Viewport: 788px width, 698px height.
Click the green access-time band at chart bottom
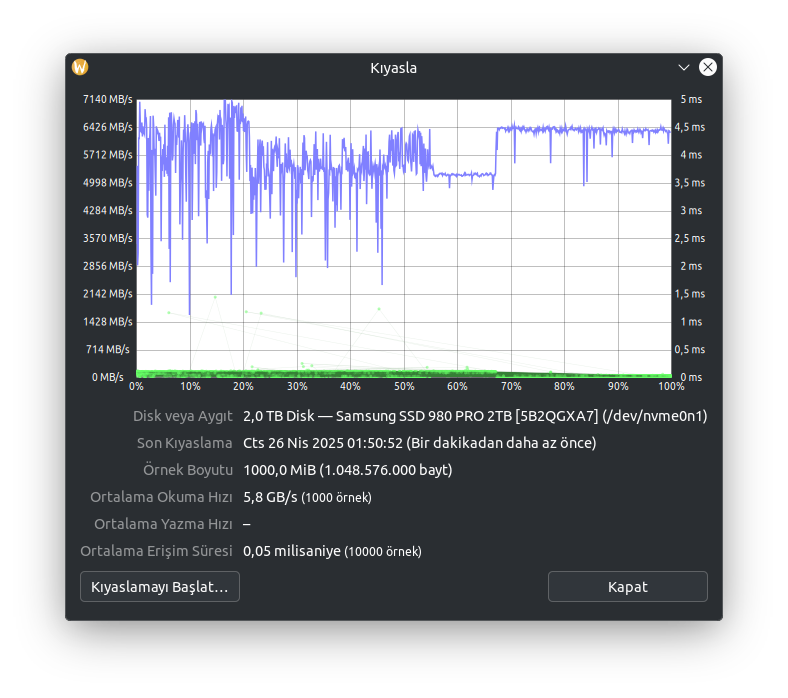coord(404,374)
